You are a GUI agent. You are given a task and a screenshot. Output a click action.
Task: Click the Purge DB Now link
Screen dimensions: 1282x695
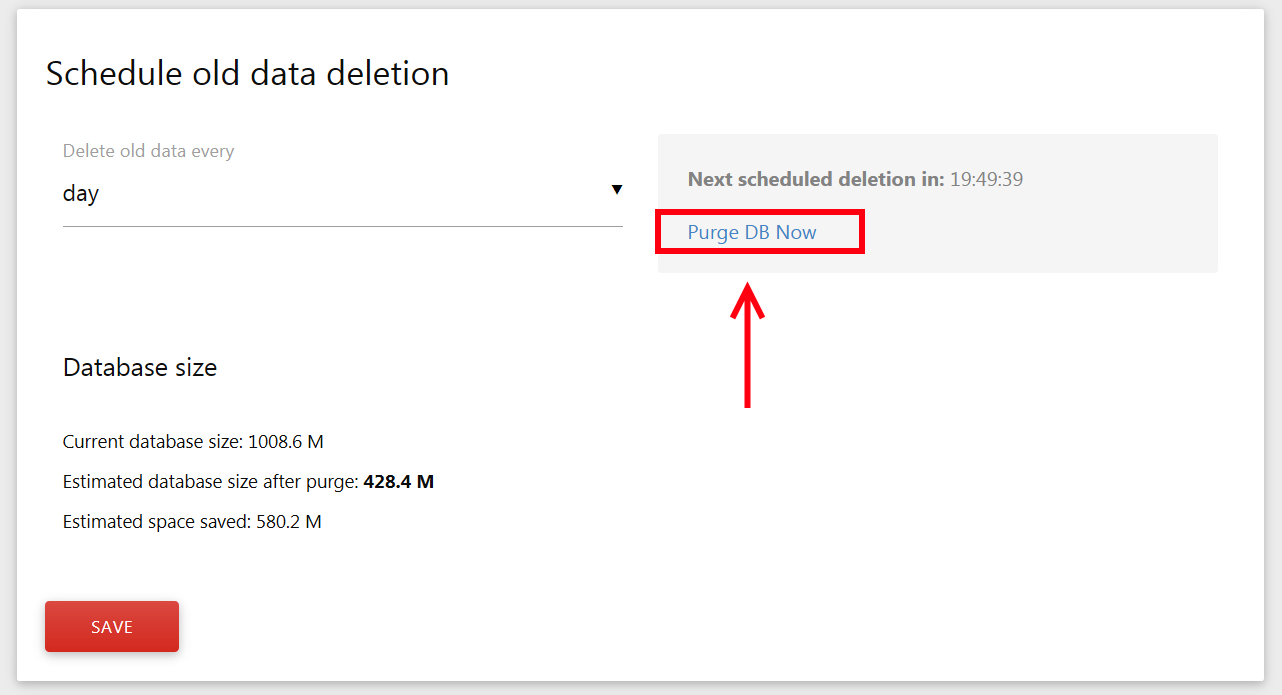point(752,232)
